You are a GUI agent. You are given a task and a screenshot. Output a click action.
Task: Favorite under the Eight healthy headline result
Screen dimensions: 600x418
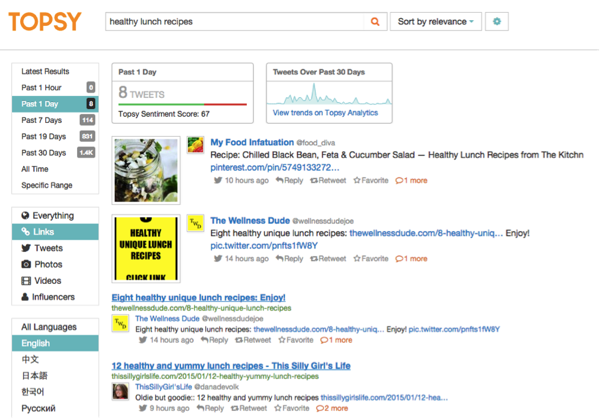pyautogui.click(x=296, y=340)
